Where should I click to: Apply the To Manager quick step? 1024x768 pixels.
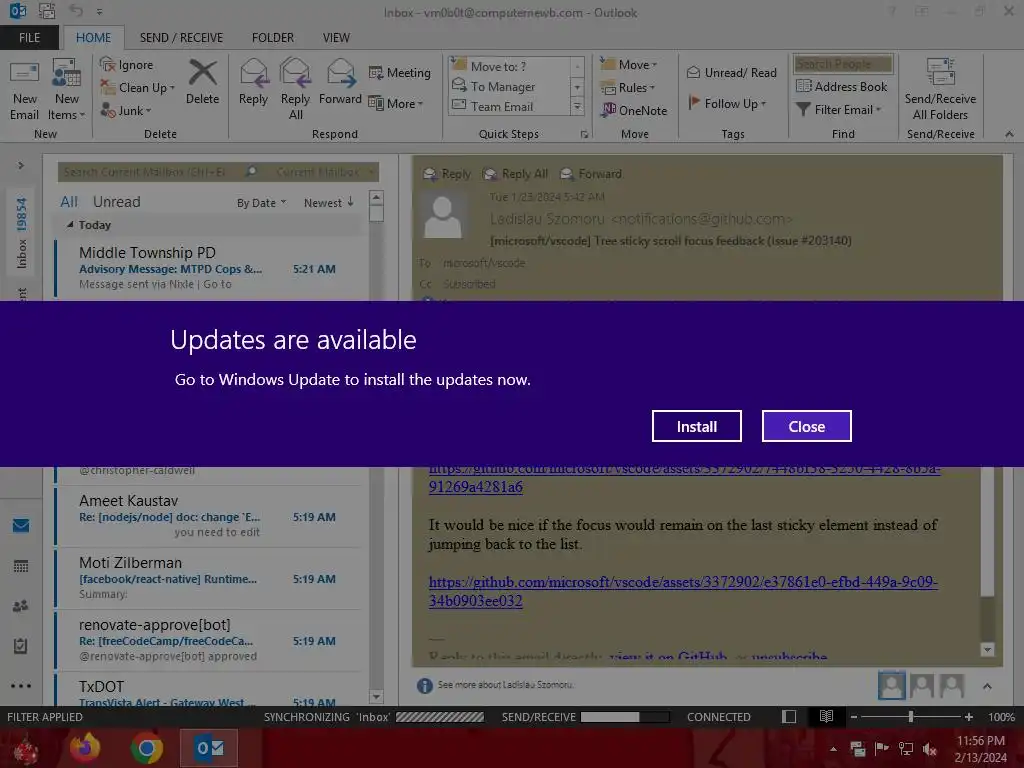pyautogui.click(x=509, y=86)
